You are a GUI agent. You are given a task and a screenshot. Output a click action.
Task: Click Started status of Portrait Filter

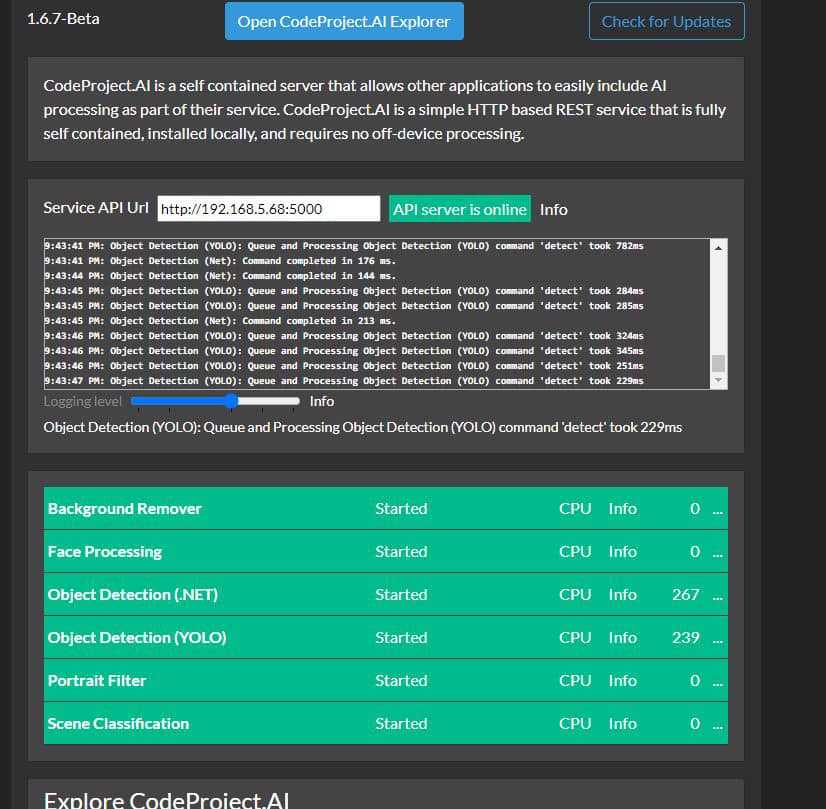pyautogui.click(x=401, y=681)
